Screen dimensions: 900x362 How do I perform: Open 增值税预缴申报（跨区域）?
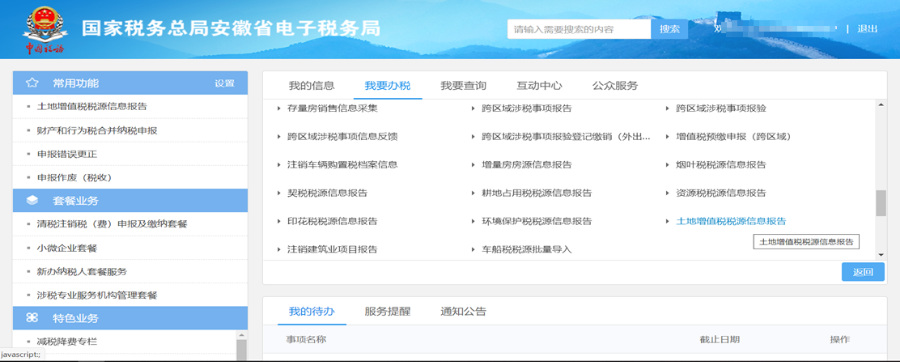click(734, 137)
